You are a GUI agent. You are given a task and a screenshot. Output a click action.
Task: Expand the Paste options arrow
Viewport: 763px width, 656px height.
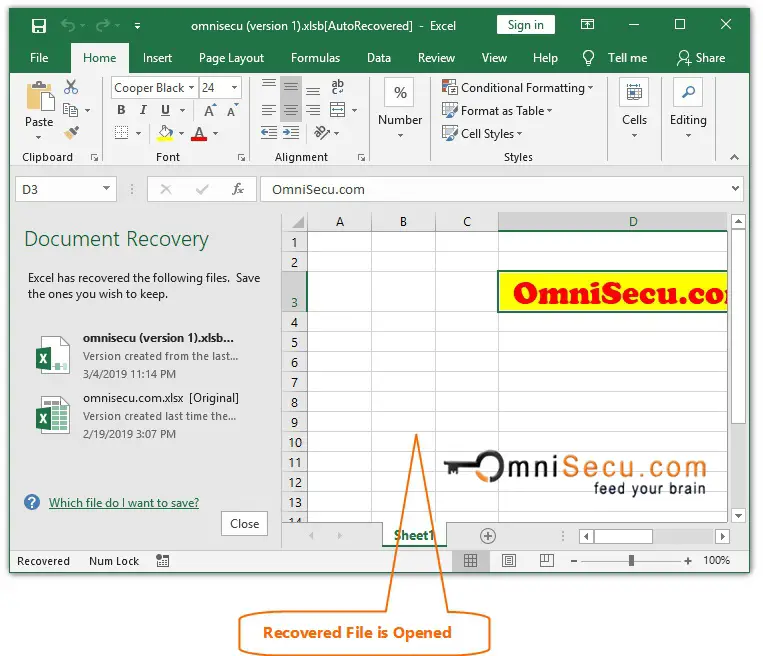(x=38, y=137)
